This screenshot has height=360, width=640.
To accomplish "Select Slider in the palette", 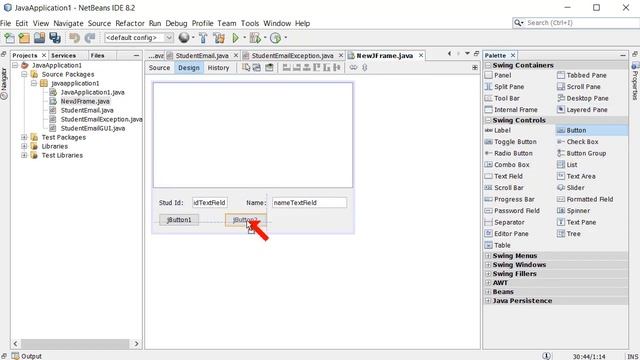I will click(x=575, y=188).
